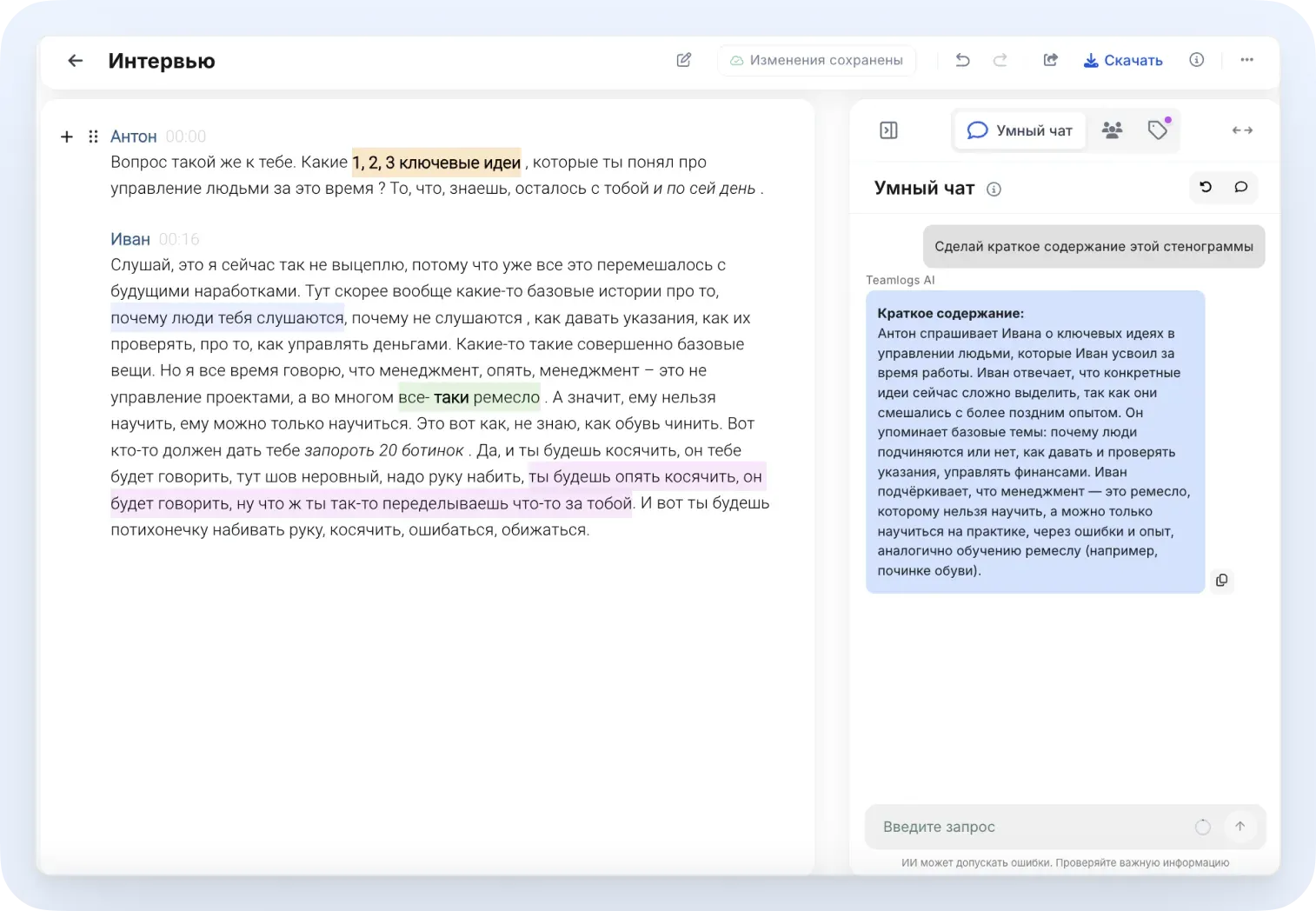Click the italic phrase 'запороть 20 ботинок'
The image size is (1316, 911).
point(383,450)
